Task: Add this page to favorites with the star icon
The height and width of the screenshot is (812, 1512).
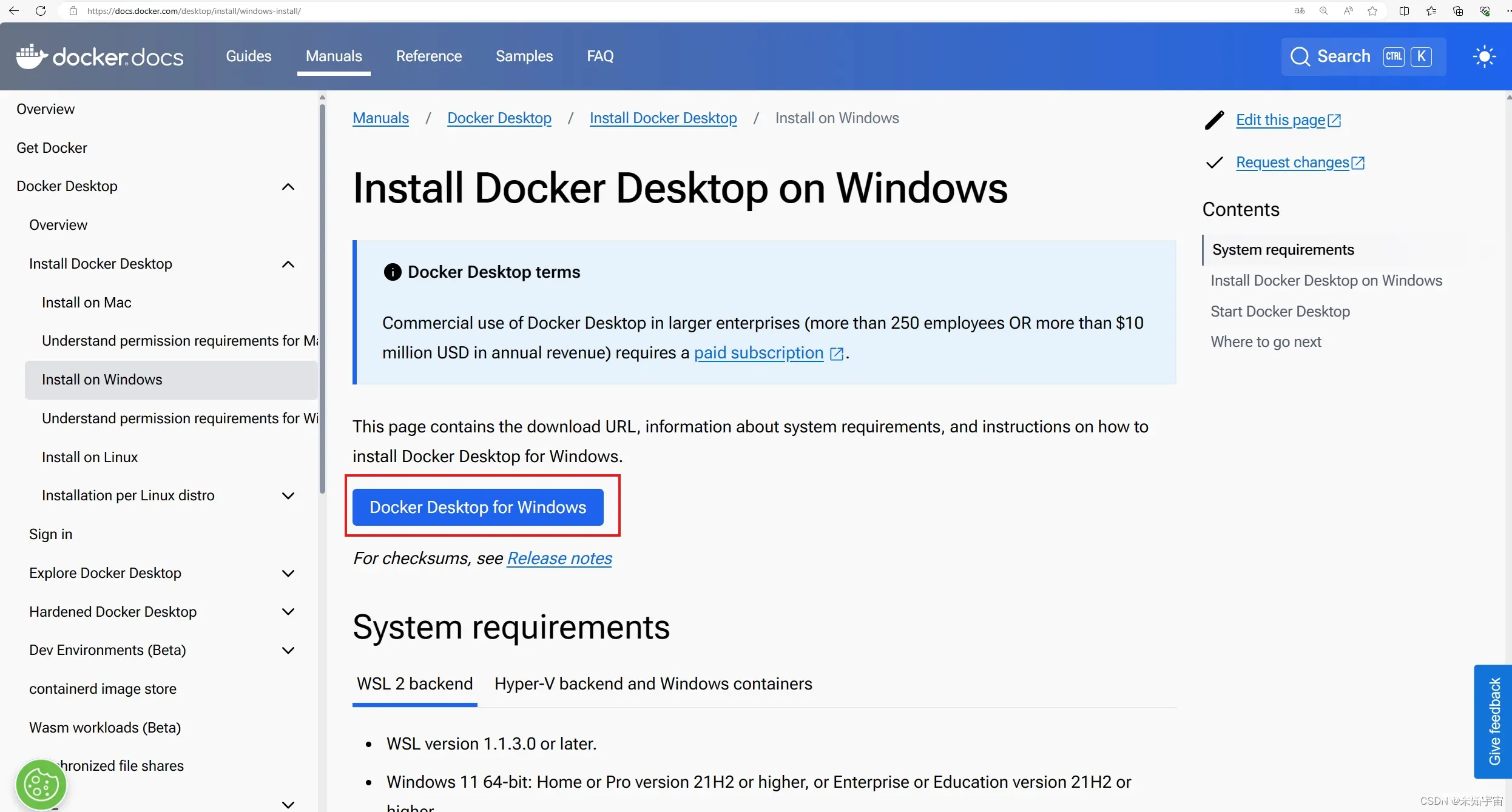Action: point(1372,11)
